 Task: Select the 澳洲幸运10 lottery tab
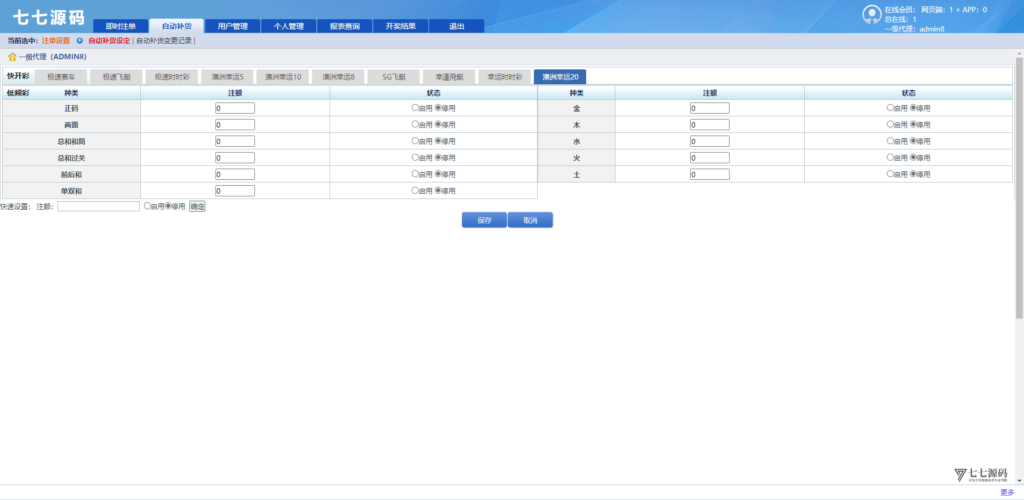[x=282, y=77]
